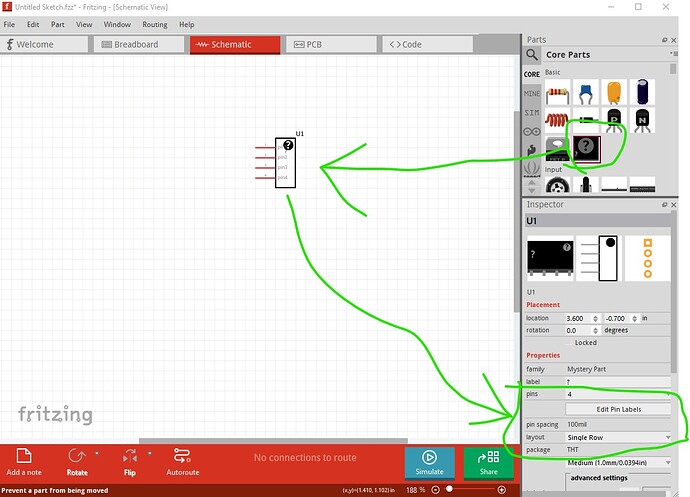Switch to the Welcome tab
The width and height of the screenshot is (690, 497).
(44, 44)
